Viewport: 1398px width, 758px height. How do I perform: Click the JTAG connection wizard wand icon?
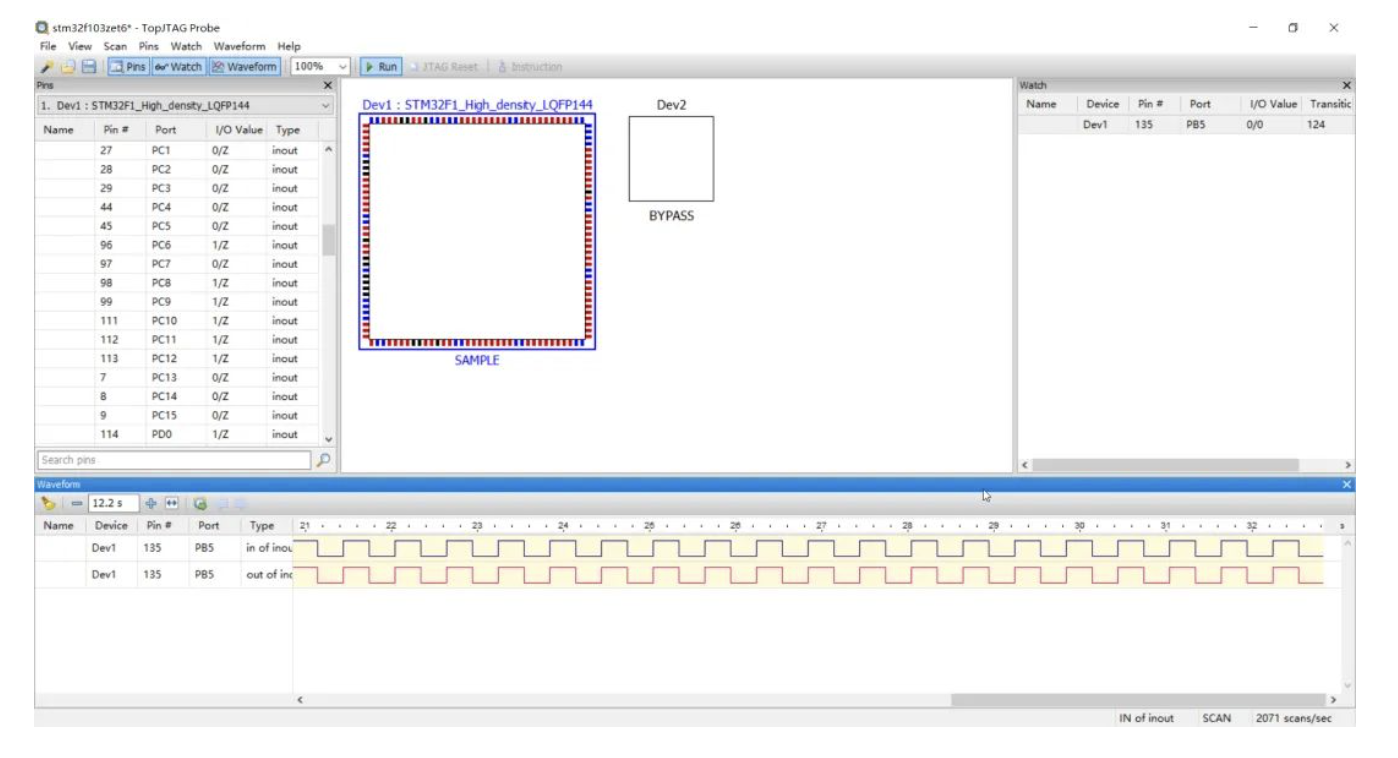click(48, 67)
